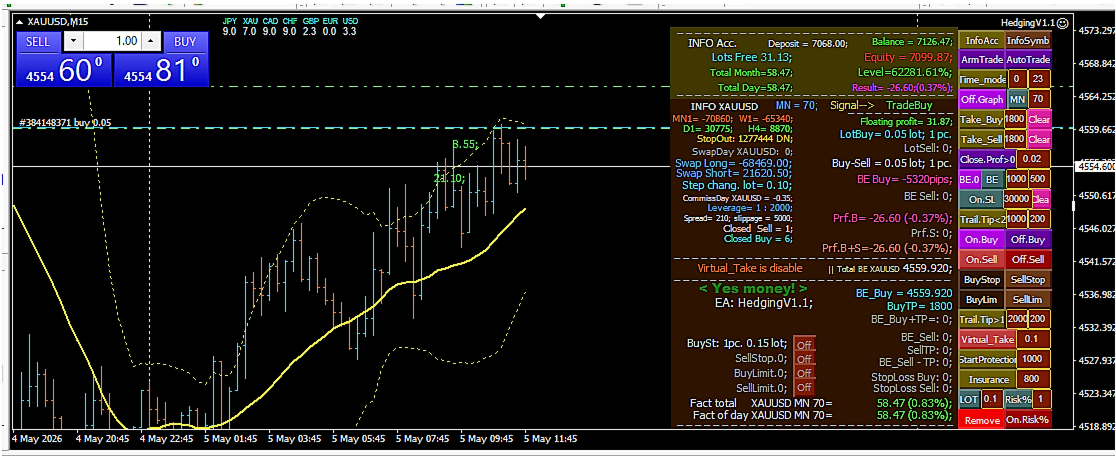Click the SellStop order button
Viewport: 1116px width, 456px height.
(x=1028, y=280)
